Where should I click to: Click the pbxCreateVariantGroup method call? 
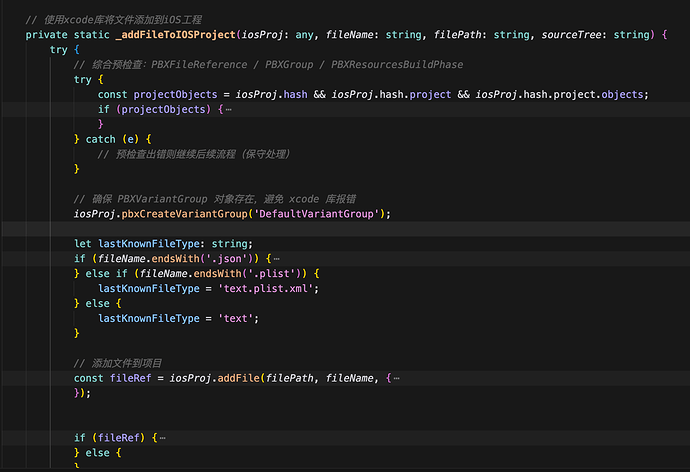pyautogui.click(x=184, y=214)
